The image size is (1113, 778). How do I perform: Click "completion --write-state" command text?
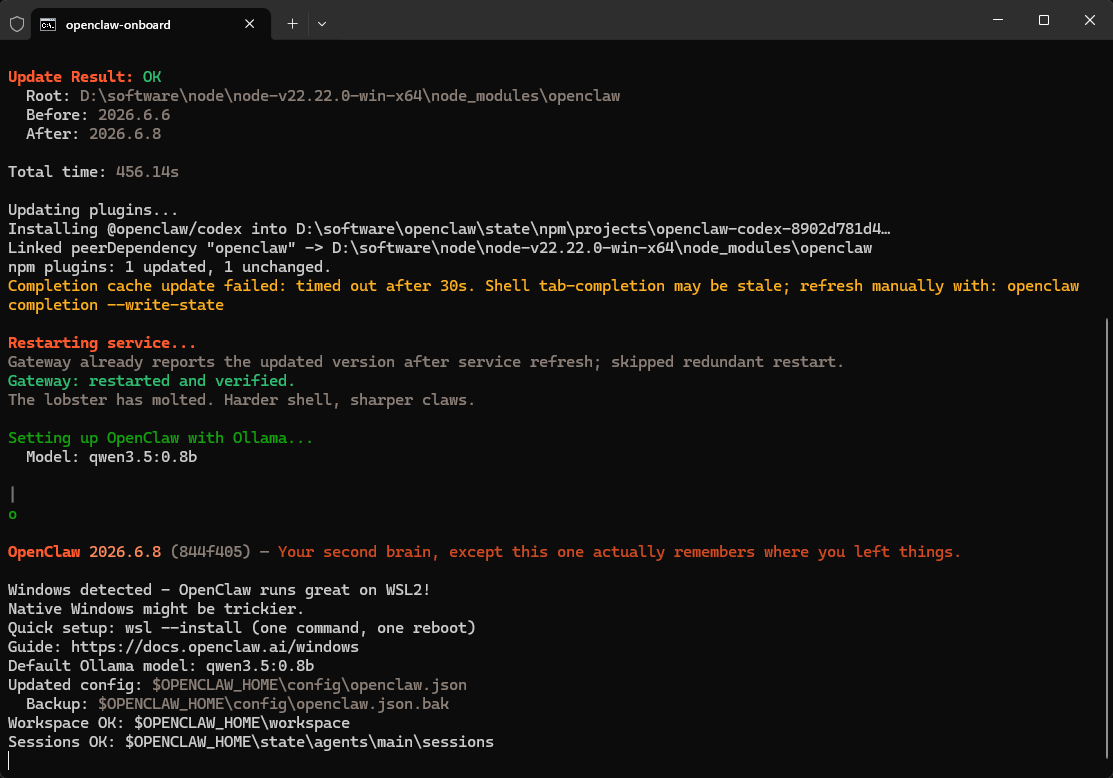coord(116,305)
